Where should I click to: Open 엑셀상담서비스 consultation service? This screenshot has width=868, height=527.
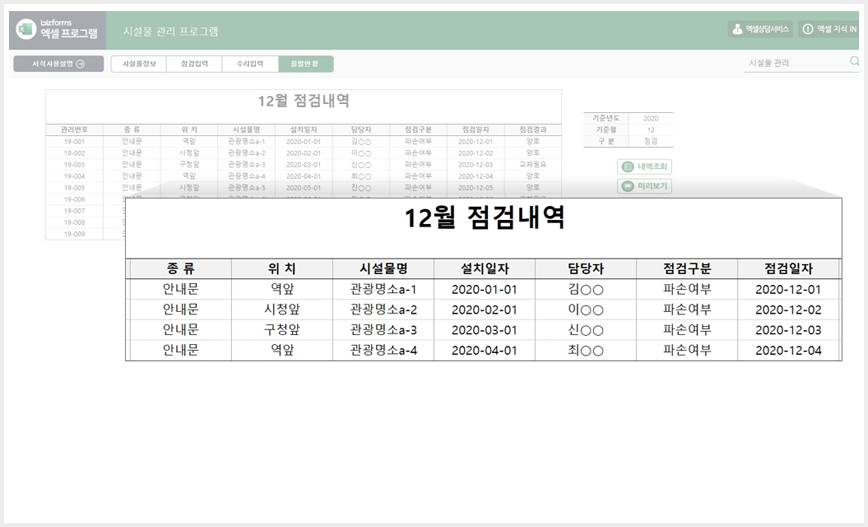click(x=760, y=29)
